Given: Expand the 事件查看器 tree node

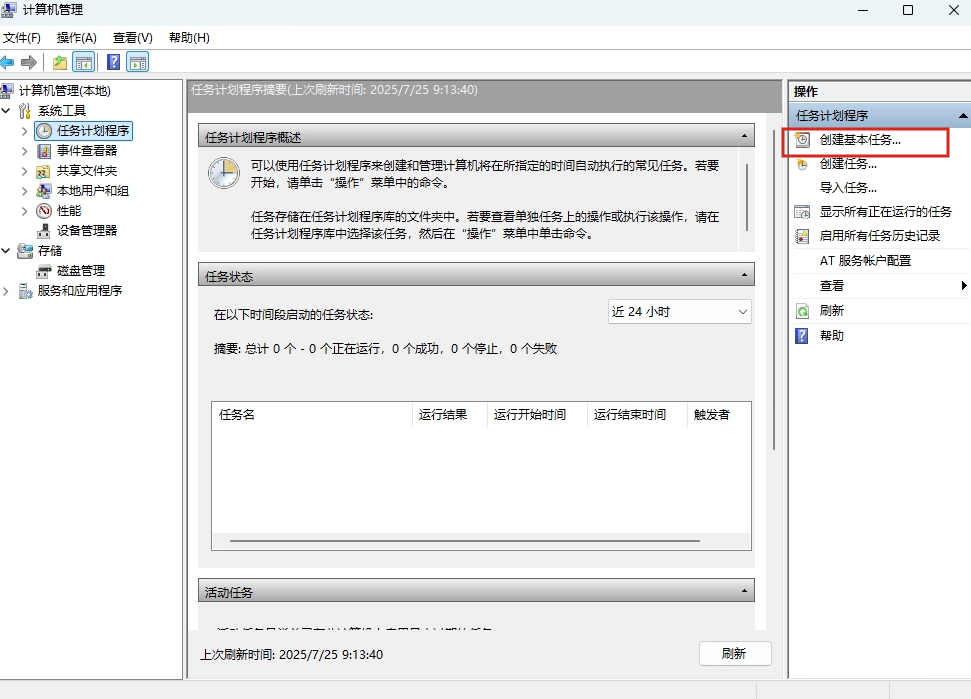Looking at the screenshot, I should tap(24, 151).
